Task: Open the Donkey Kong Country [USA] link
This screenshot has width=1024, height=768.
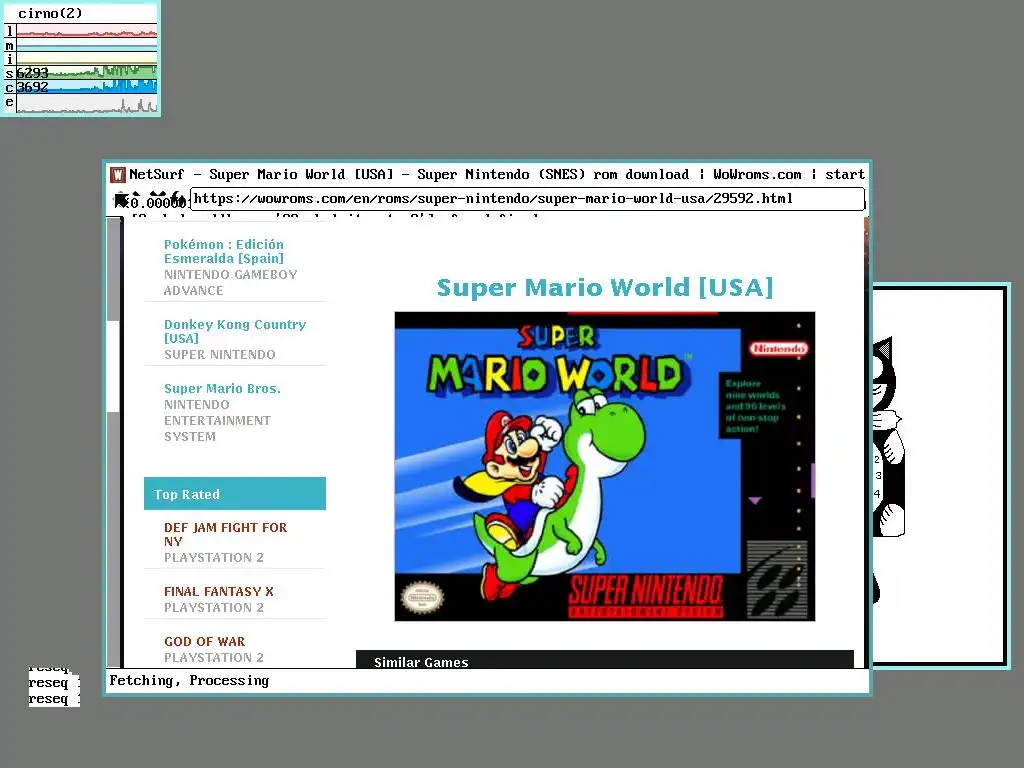Action: (234, 331)
